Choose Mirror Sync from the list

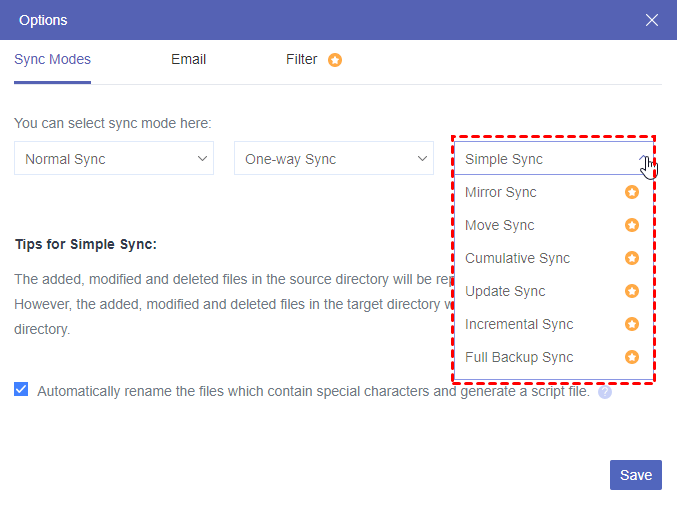click(x=501, y=192)
